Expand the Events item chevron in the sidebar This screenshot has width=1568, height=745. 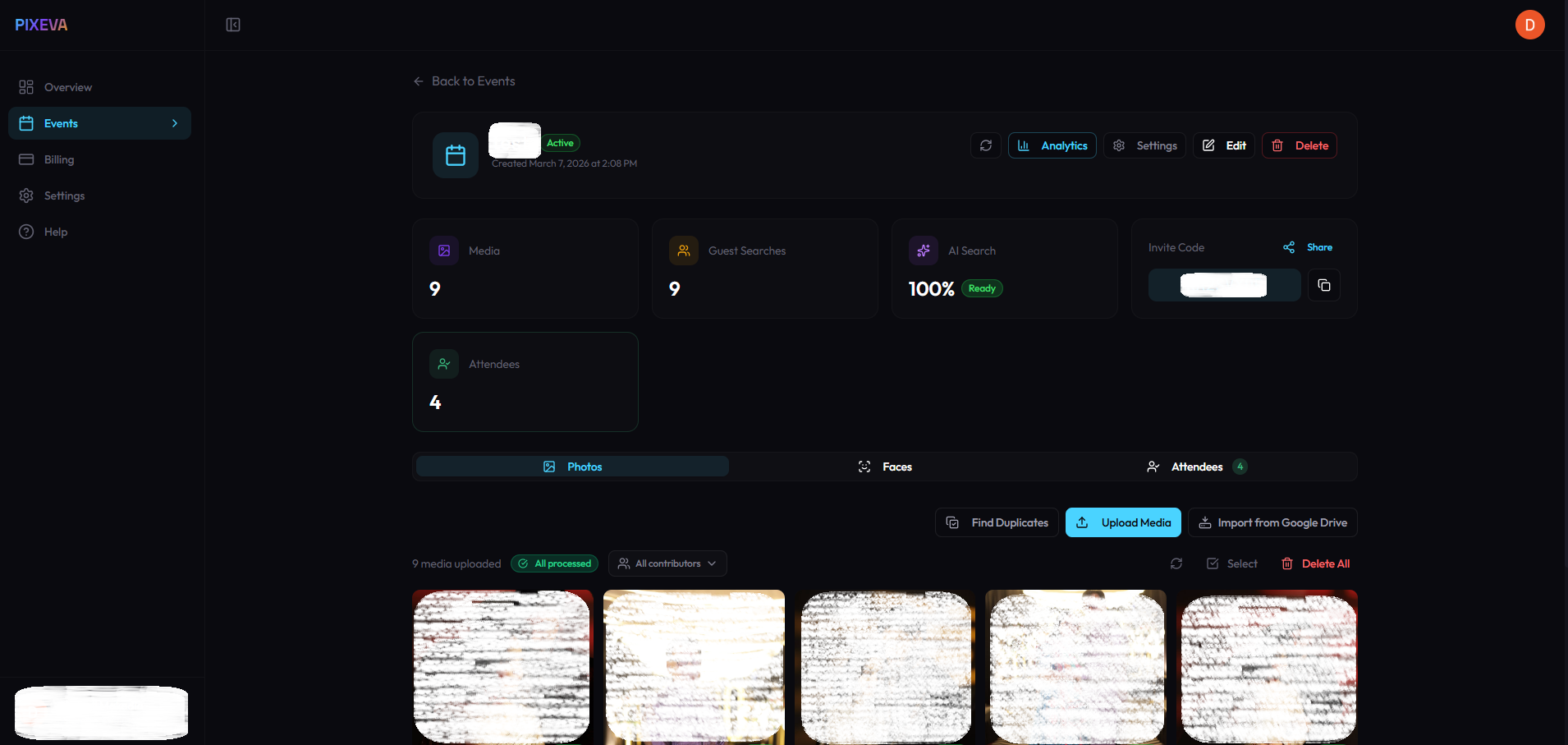point(174,123)
